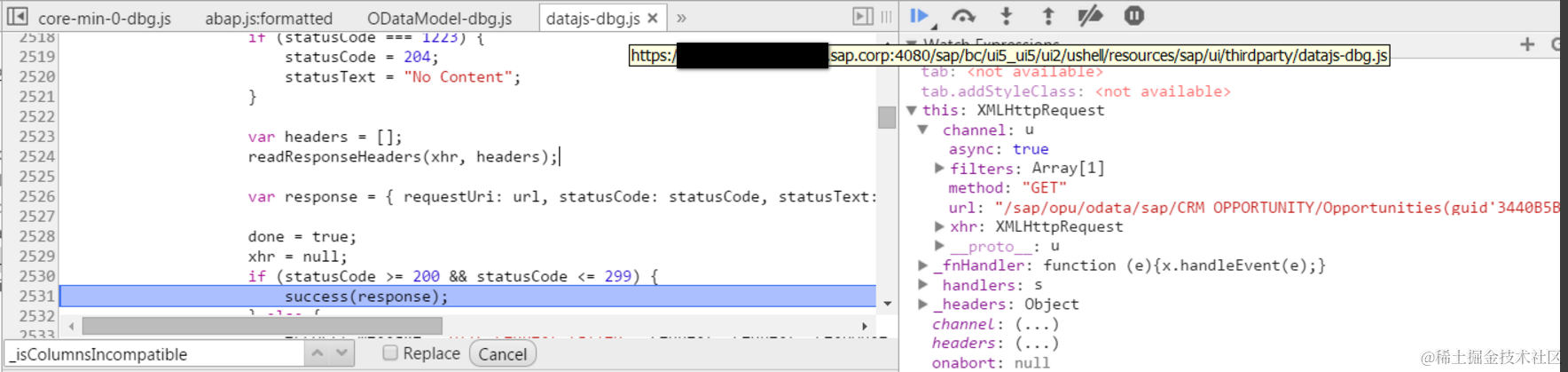This screenshot has width=1568, height=372.
Task: Select the datajs-dbg.js tab
Action: (592, 18)
